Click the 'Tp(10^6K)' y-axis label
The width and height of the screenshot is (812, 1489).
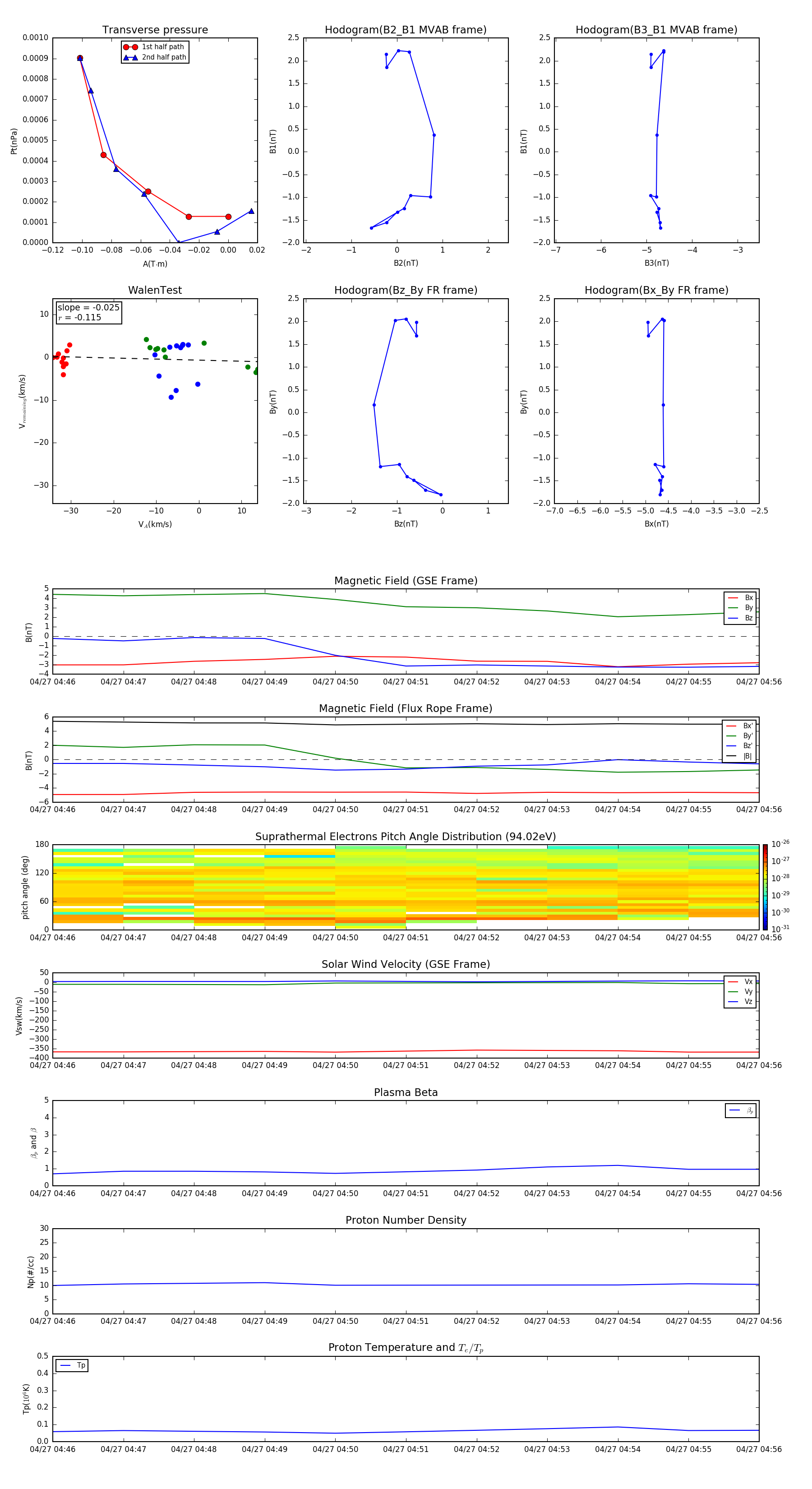coord(26,1399)
